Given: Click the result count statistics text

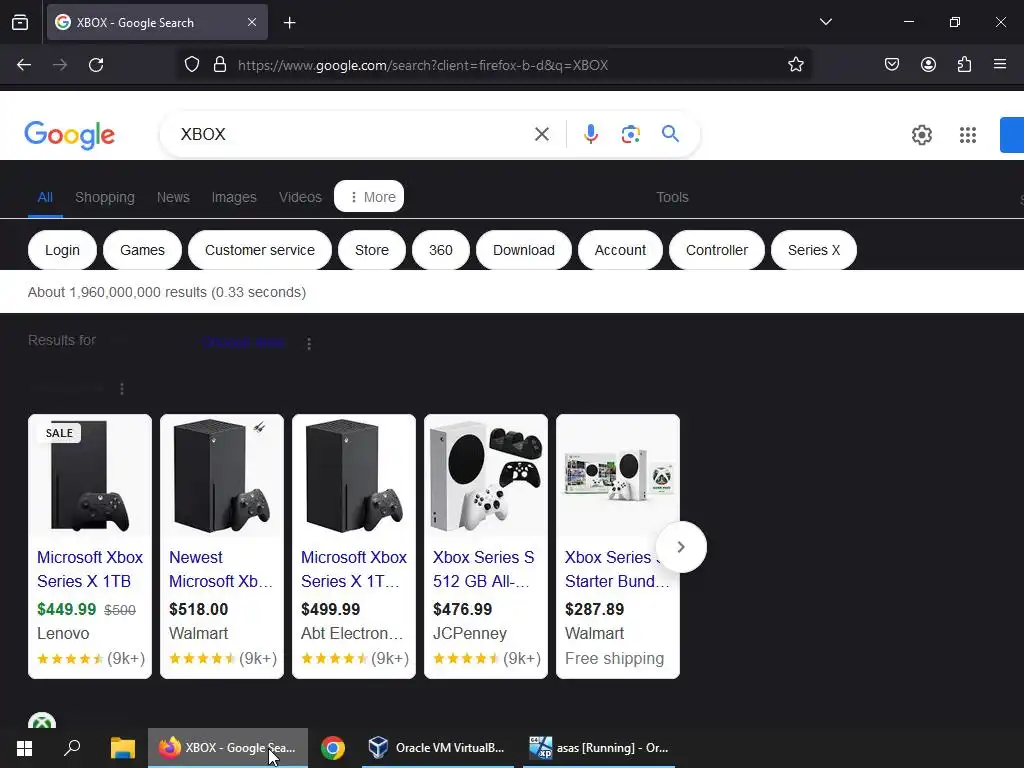Looking at the screenshot, I should pos(167,292).
